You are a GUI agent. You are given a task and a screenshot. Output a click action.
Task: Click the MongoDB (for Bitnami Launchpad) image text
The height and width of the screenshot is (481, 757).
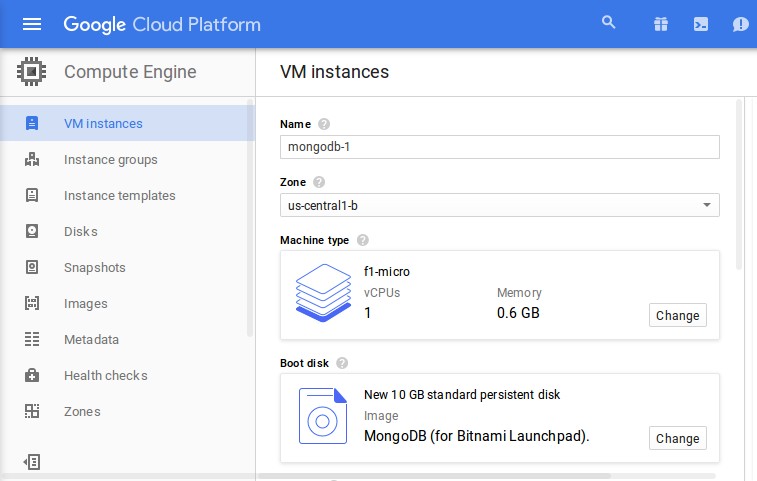tap(477, 436)
